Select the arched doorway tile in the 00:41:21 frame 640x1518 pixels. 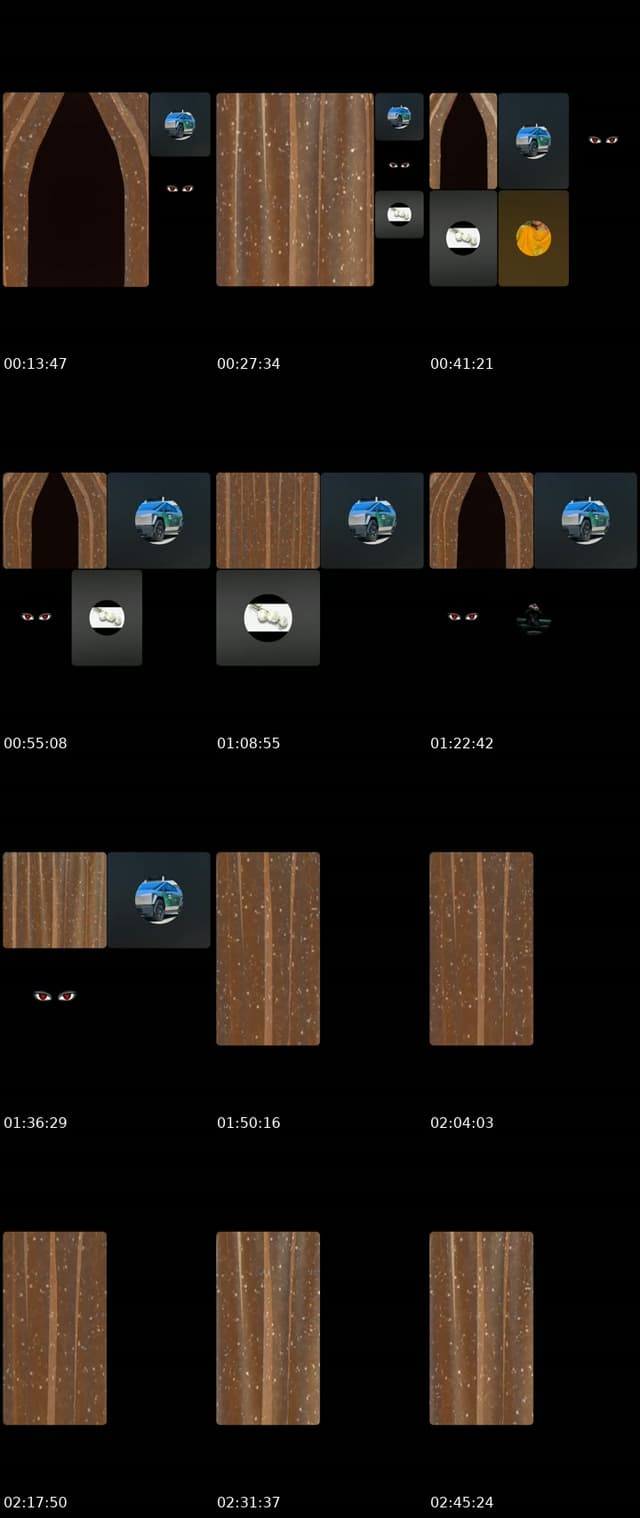pyautogui.click(x=463, y=141)
